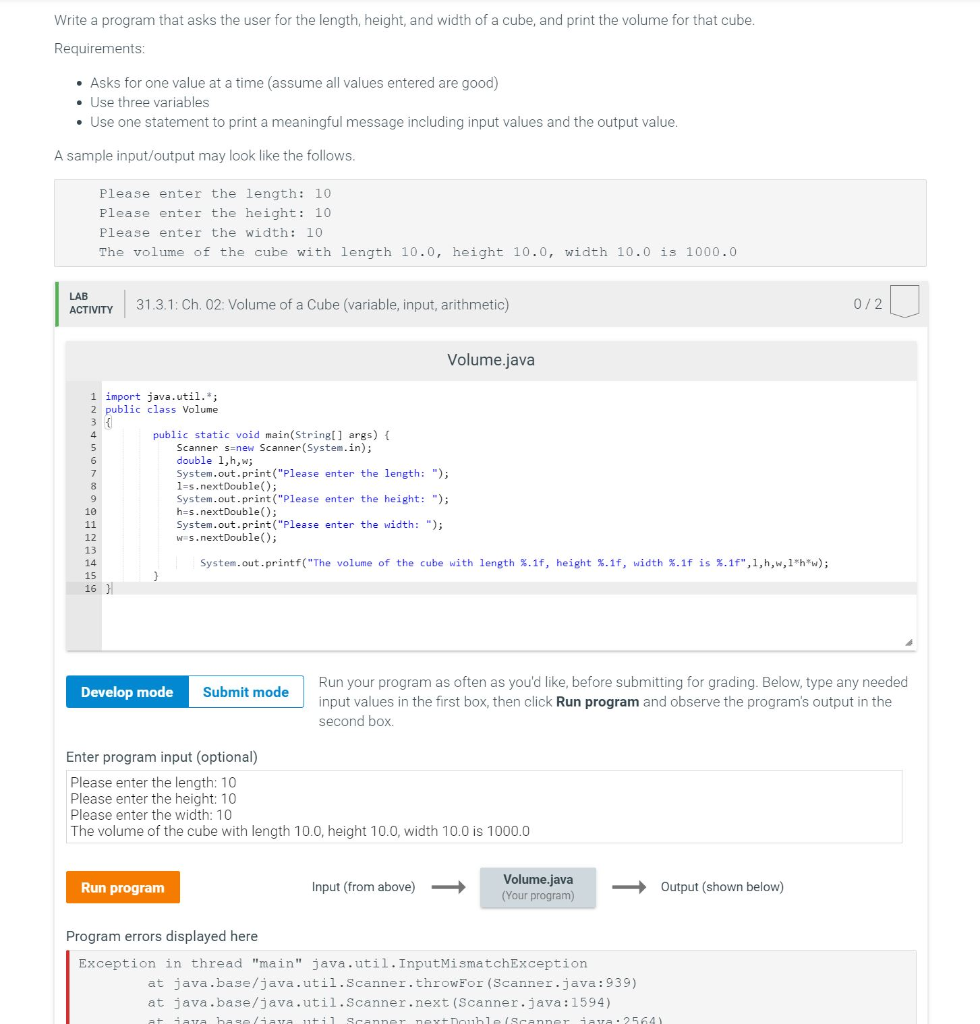Click the sample output line 'The volume of the cube'
The width and height of the screenshot is (980, 1024).
(418, 252)
